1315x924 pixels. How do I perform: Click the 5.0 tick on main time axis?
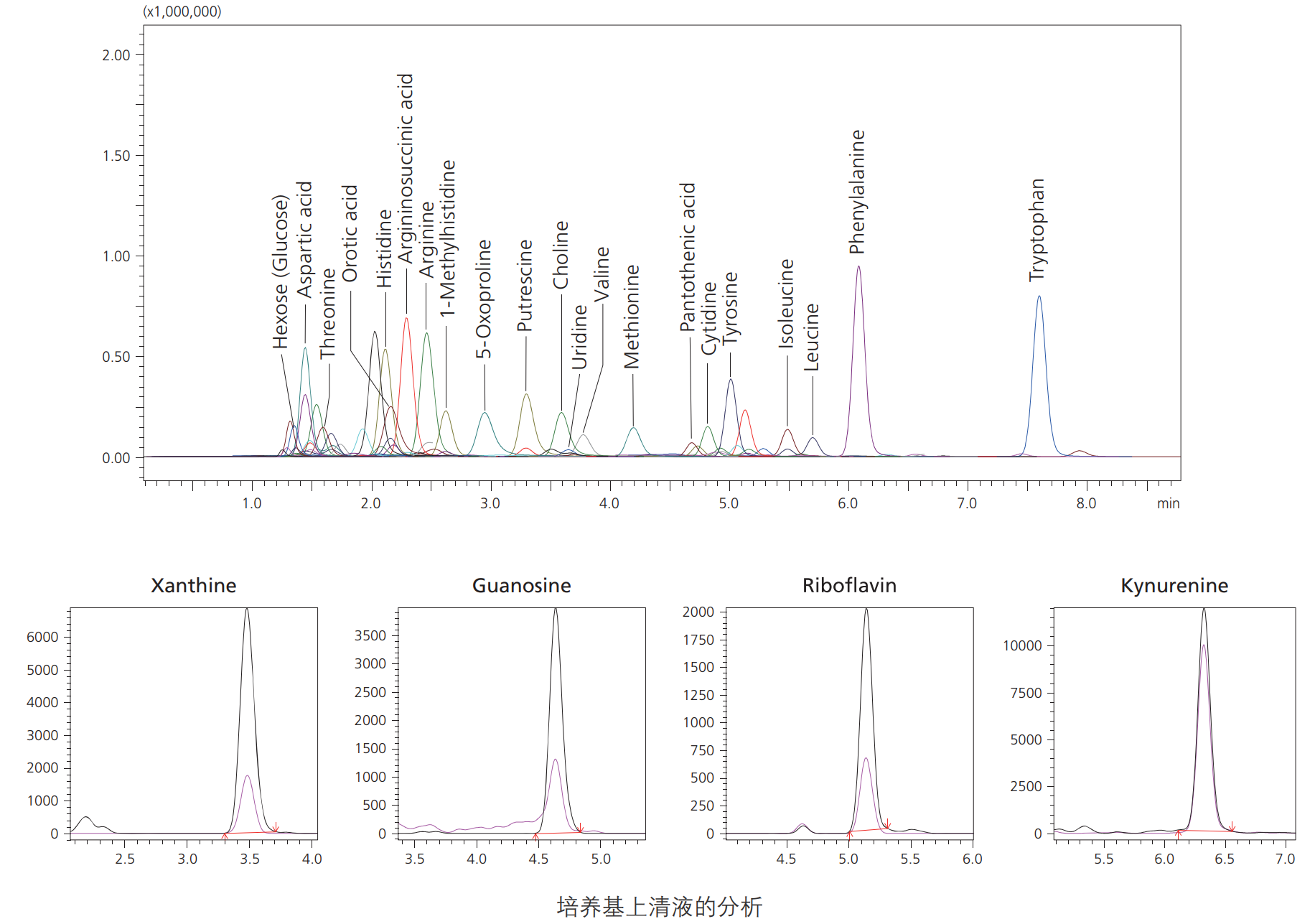coord(729,503)
